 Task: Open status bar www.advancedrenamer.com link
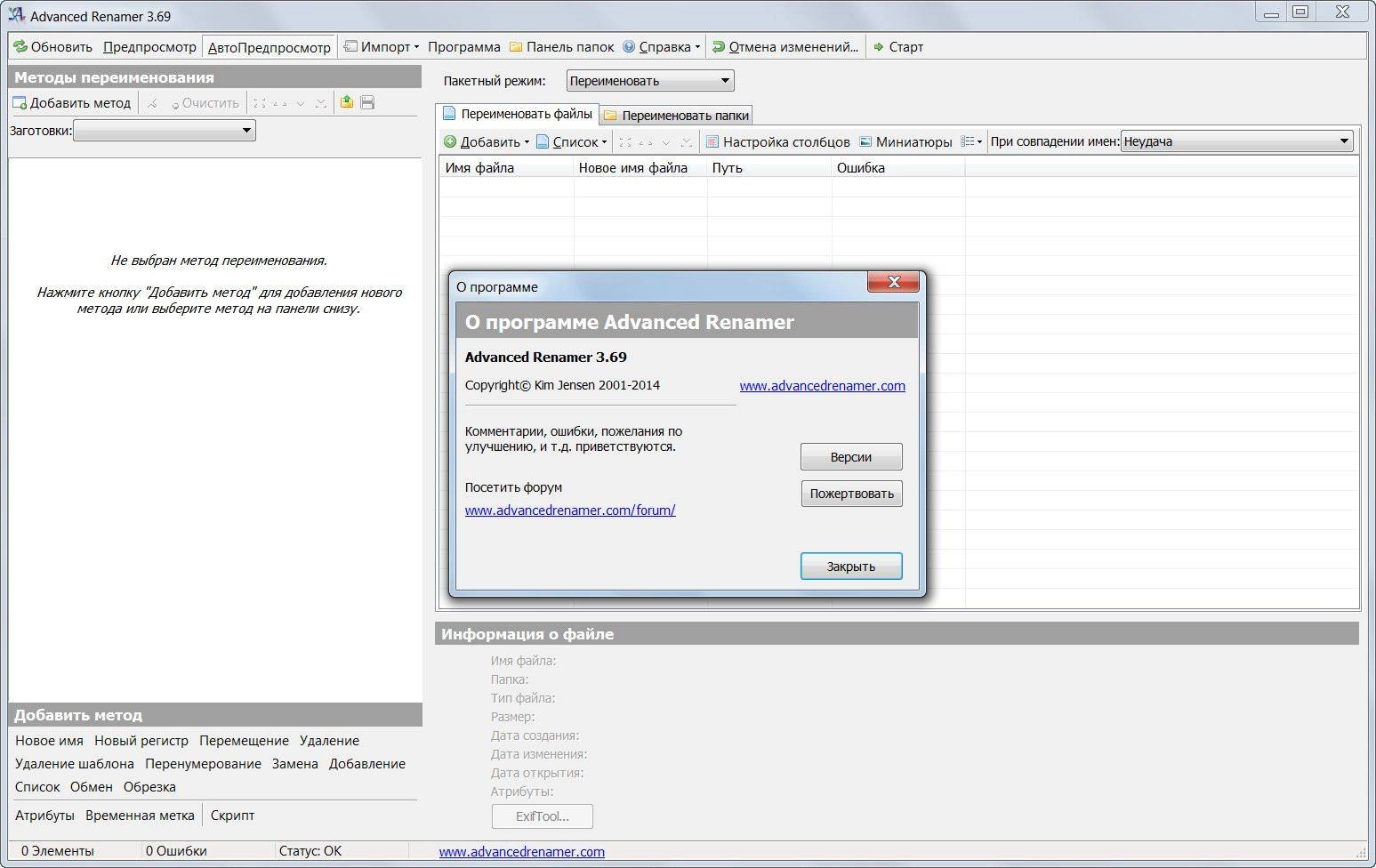[521, 852]
